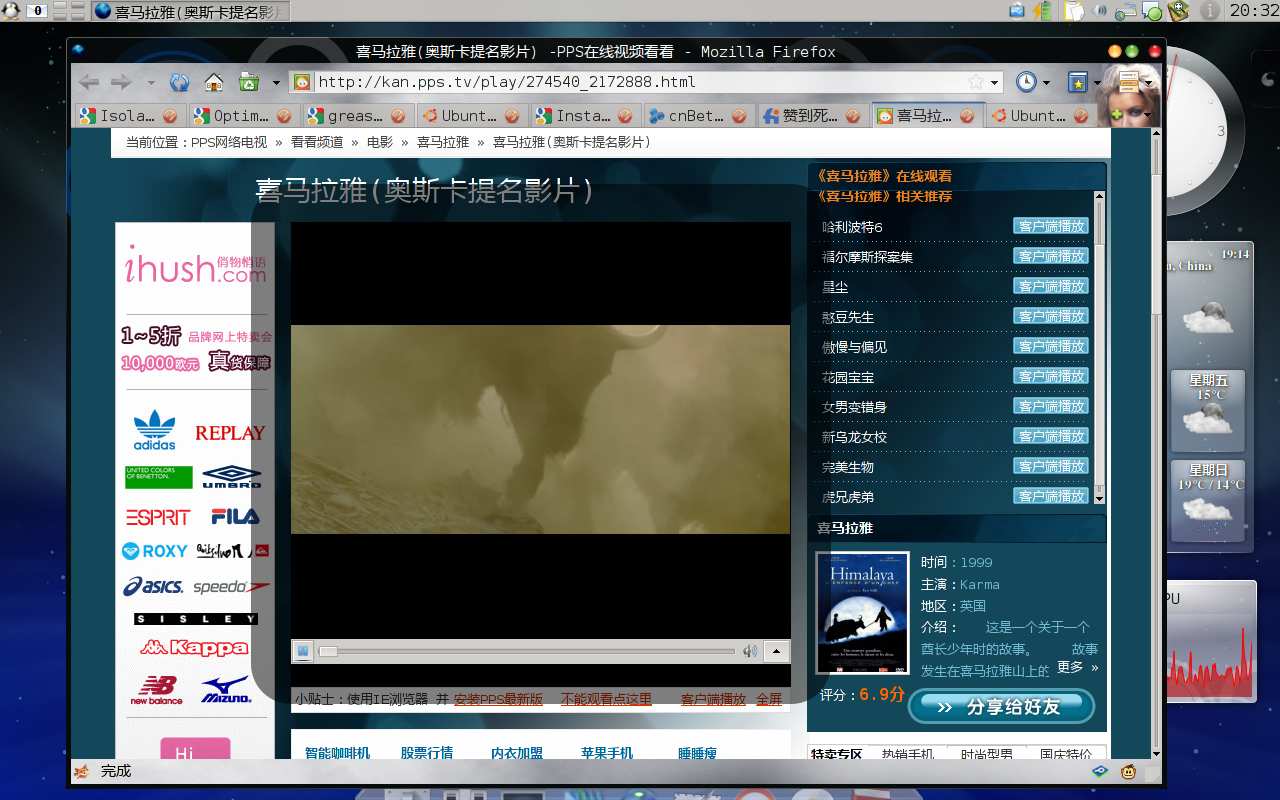Open the '星尘' movie title
Screen dimensions: 1280x800
835,287
